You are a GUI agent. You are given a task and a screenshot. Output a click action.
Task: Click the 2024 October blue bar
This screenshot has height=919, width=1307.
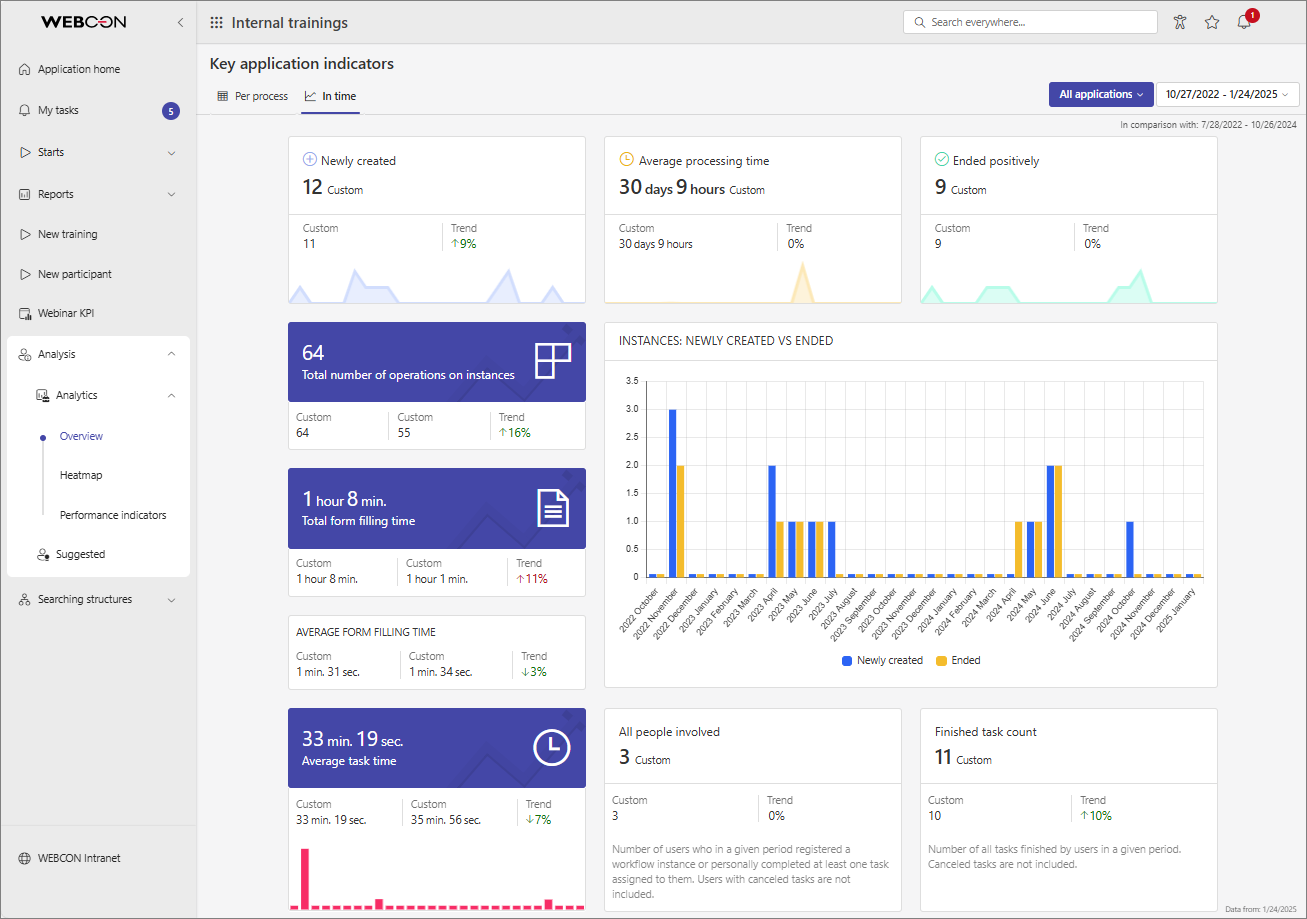(x=1130, y=549)
